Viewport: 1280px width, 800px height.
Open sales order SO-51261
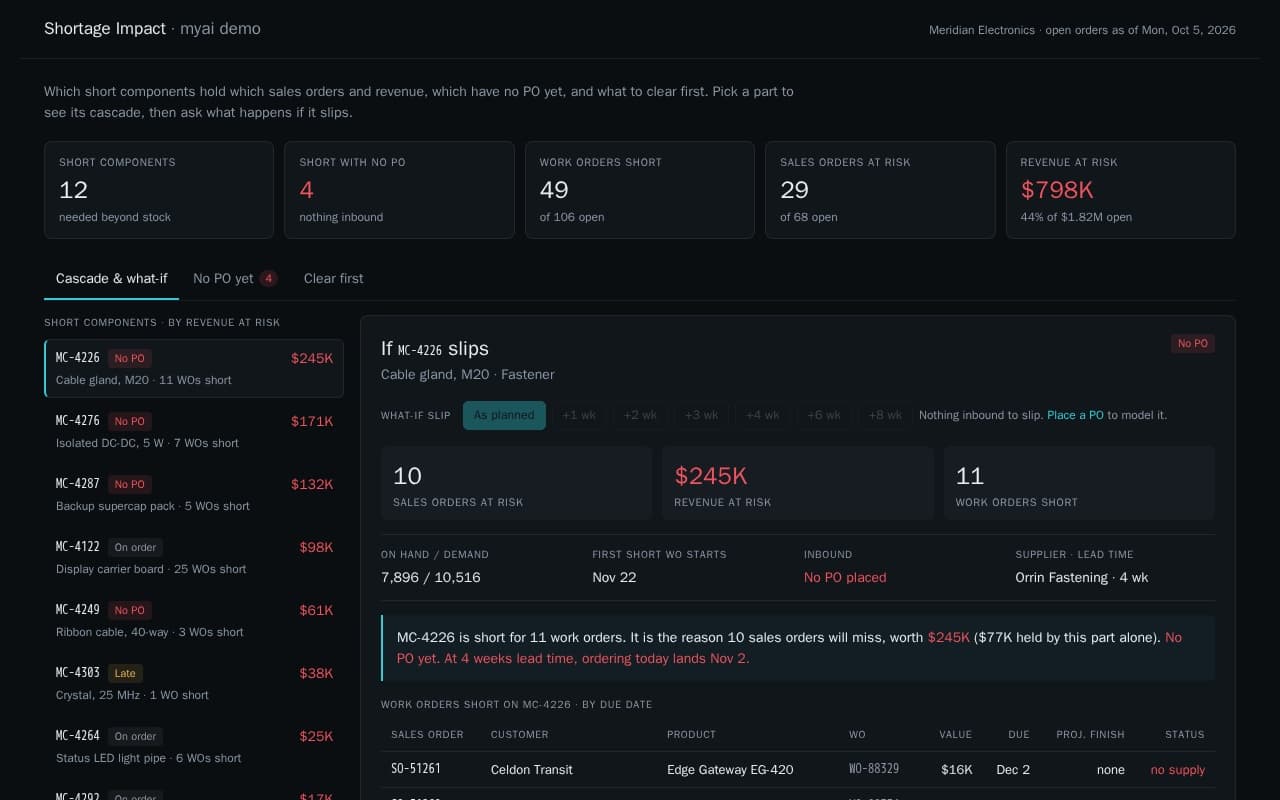pos(416,770)
